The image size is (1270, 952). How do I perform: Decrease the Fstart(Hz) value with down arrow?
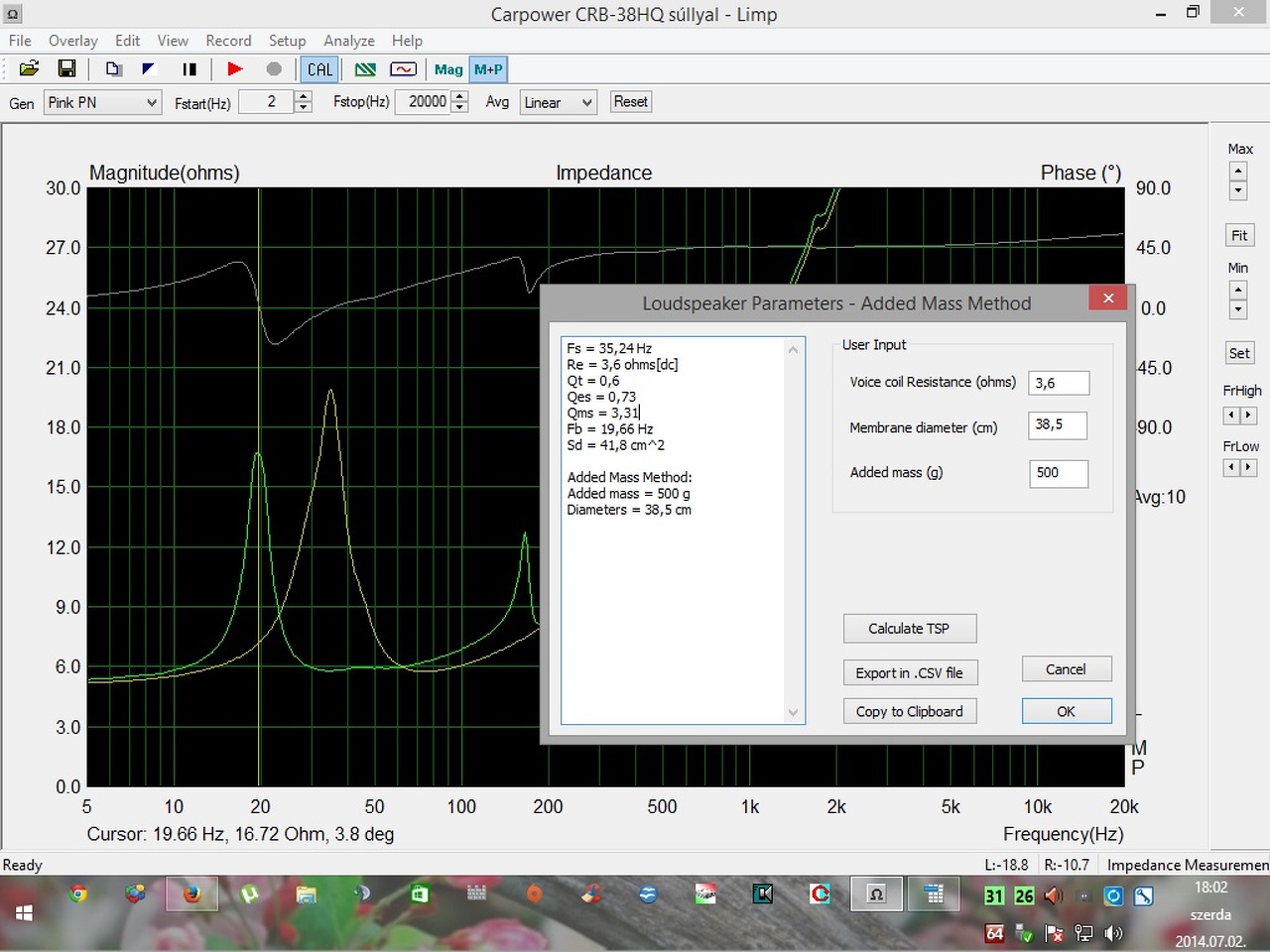[304, 107]
